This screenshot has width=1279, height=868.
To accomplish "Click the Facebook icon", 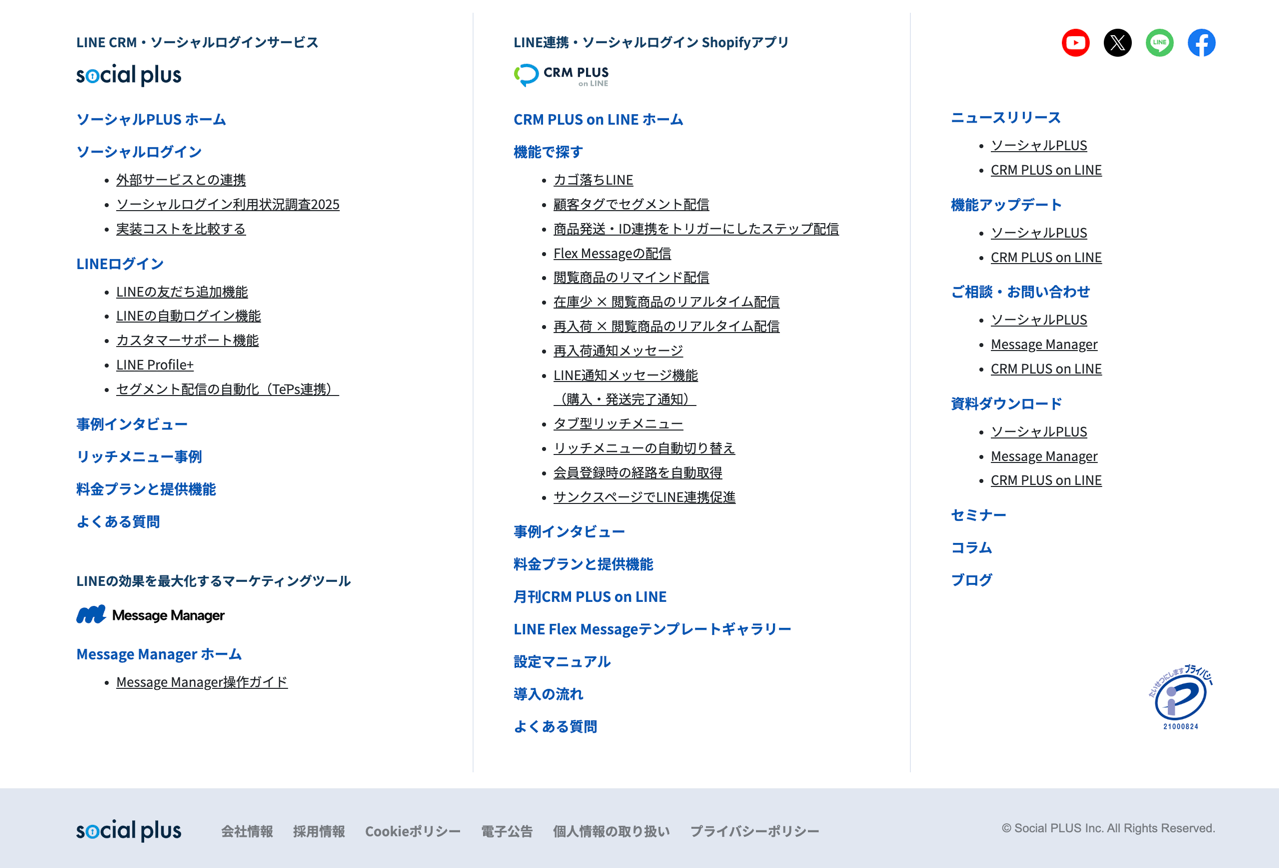I will [1201, 43].
